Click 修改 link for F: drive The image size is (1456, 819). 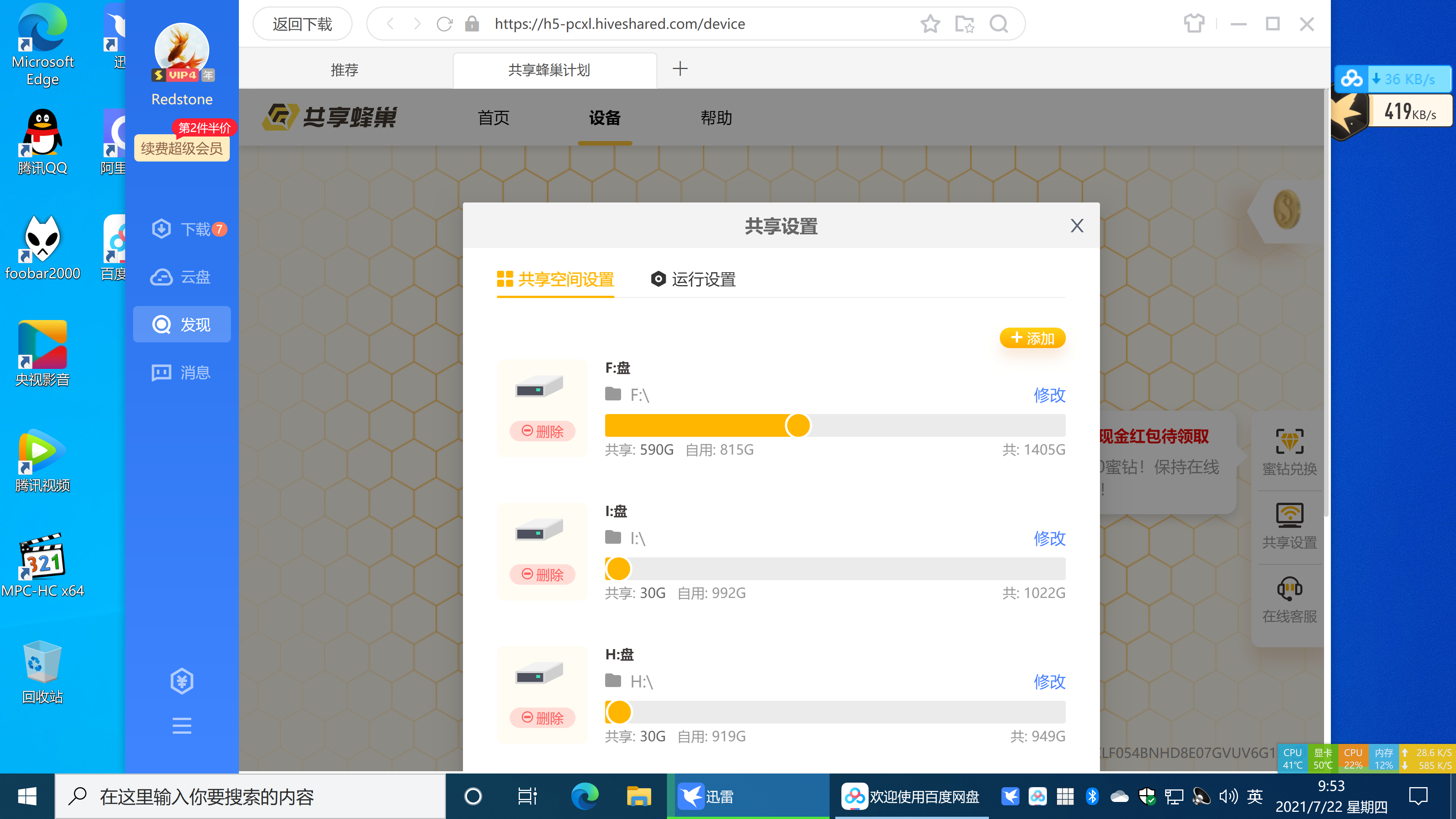[x=1049, y=394]
